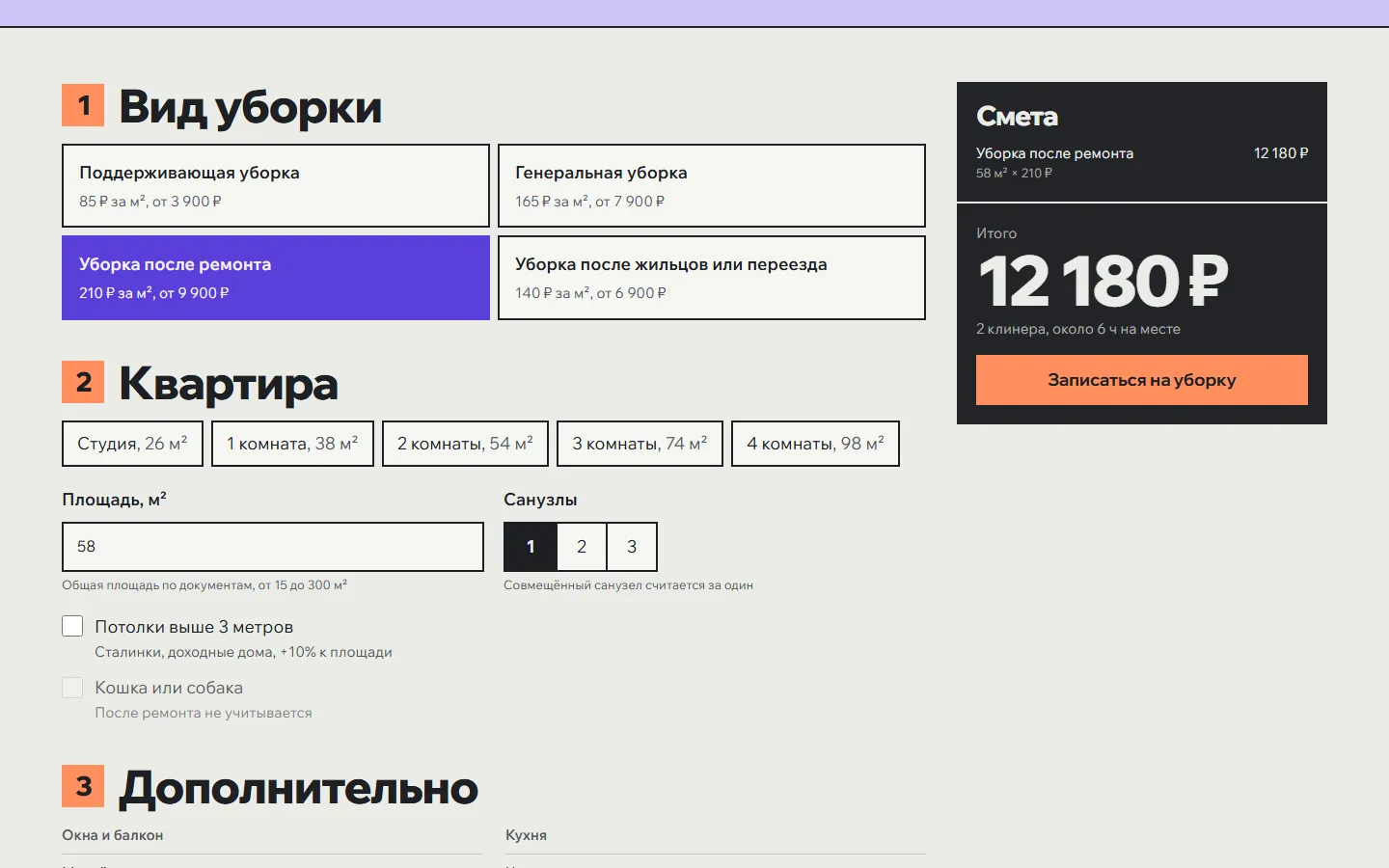Select Уборка после ремонта card
Image resolution: width=1389 pixels, height=868 pixels.
276,278
